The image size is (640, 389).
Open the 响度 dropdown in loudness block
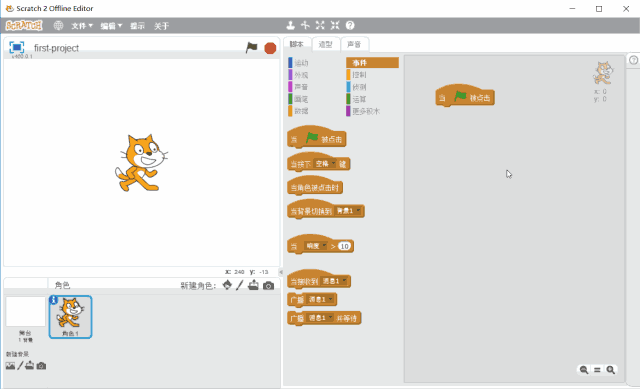click(x=316, y=246)
